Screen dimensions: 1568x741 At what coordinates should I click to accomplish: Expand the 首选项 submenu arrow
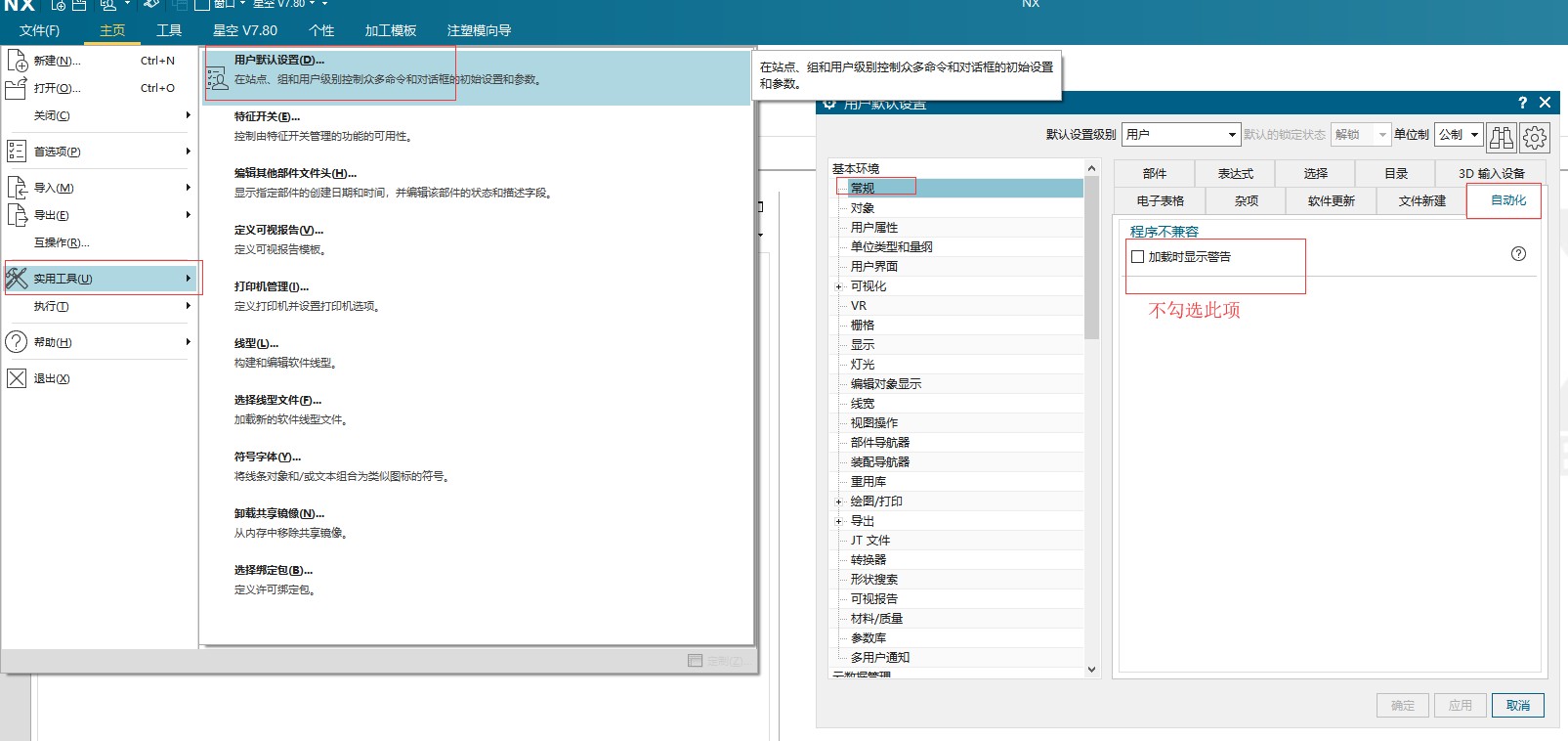[188, 152]
